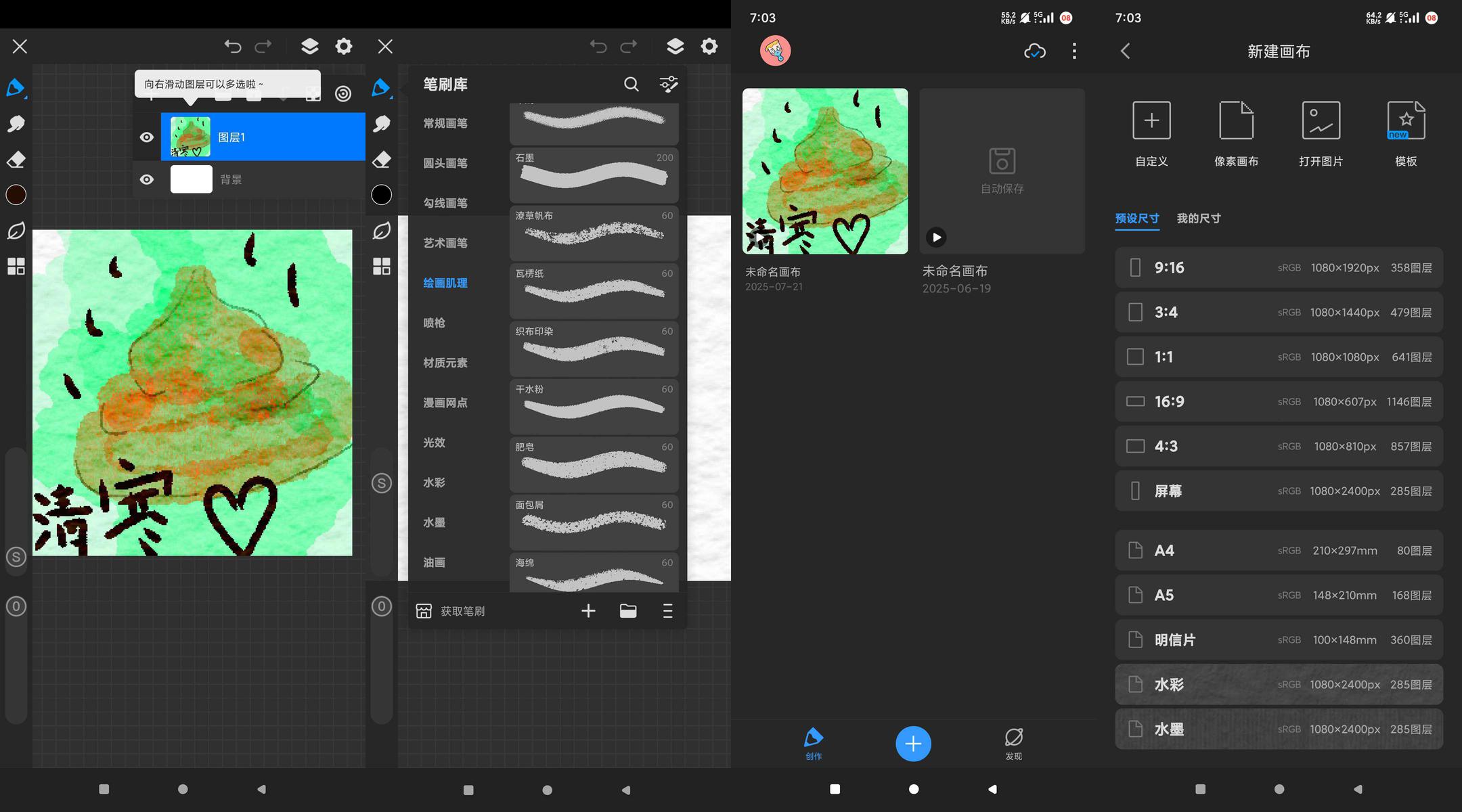Viewport: 1462px width, 812px height.
Task: Open the 未命名画布 artwork thumbnail
Action: coord(825,171)
